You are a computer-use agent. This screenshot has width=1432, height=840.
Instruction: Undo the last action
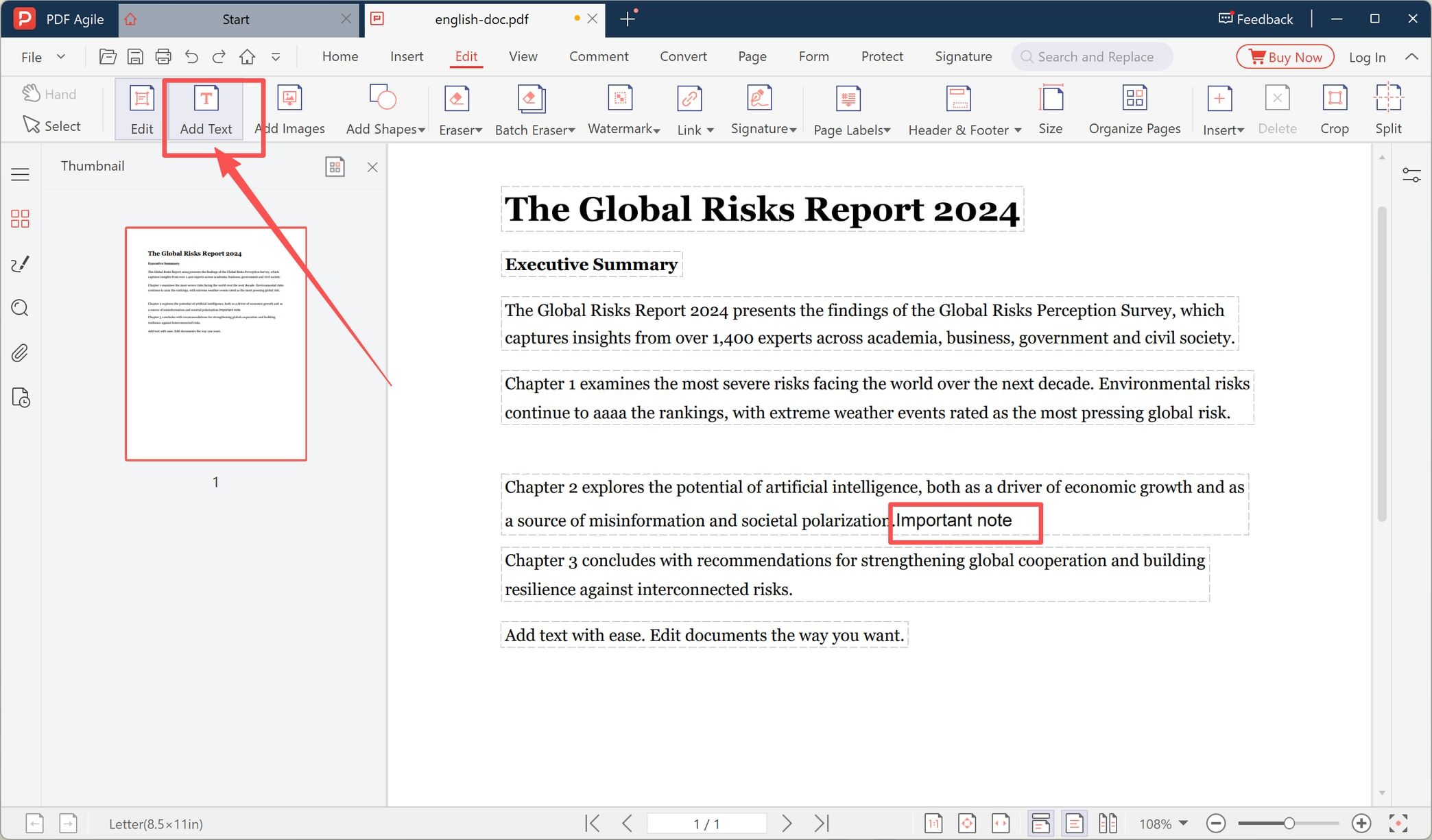pos(191,57)
